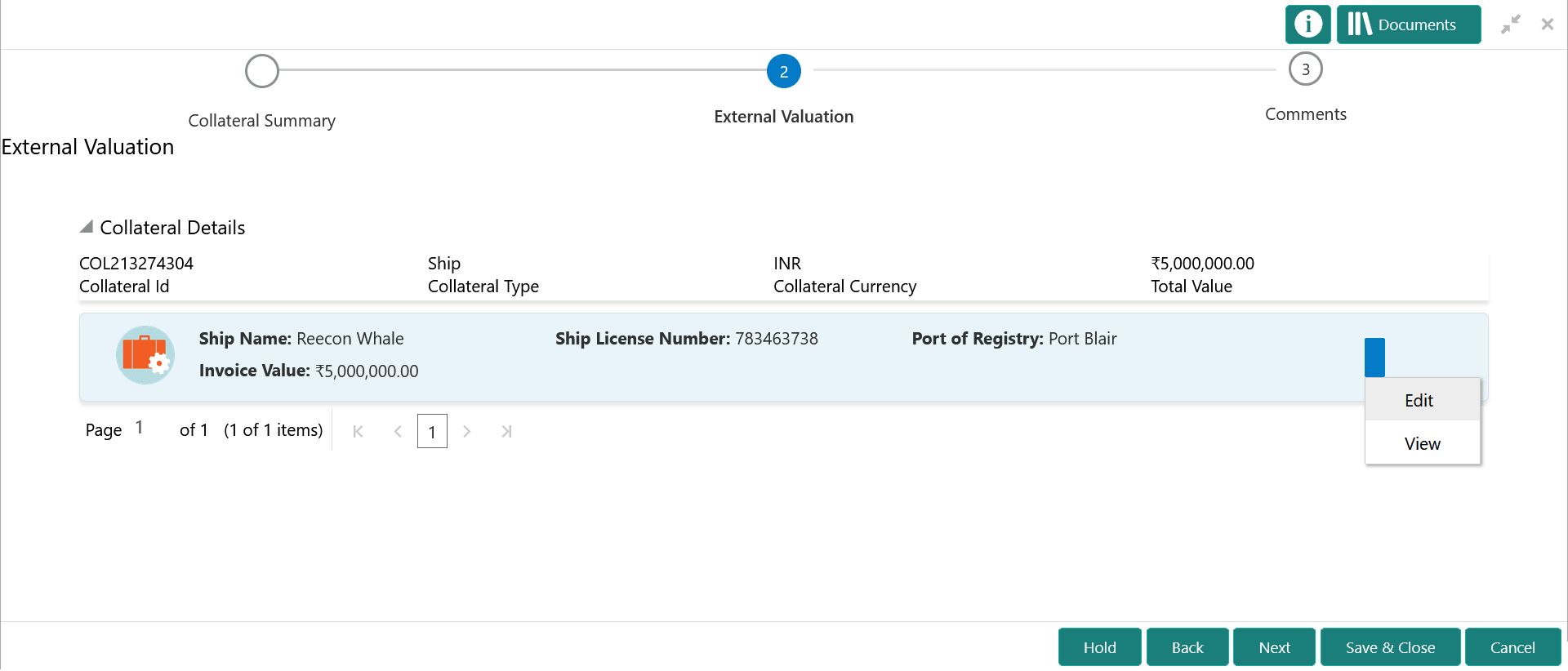
Task: Click the Collateral Summary step label
Action: 262,121
